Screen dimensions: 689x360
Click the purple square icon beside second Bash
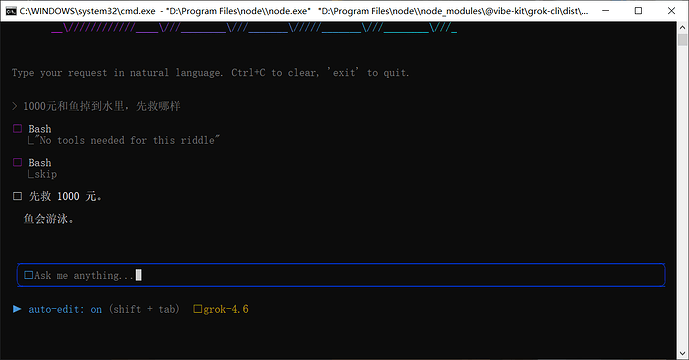[18, 162]
